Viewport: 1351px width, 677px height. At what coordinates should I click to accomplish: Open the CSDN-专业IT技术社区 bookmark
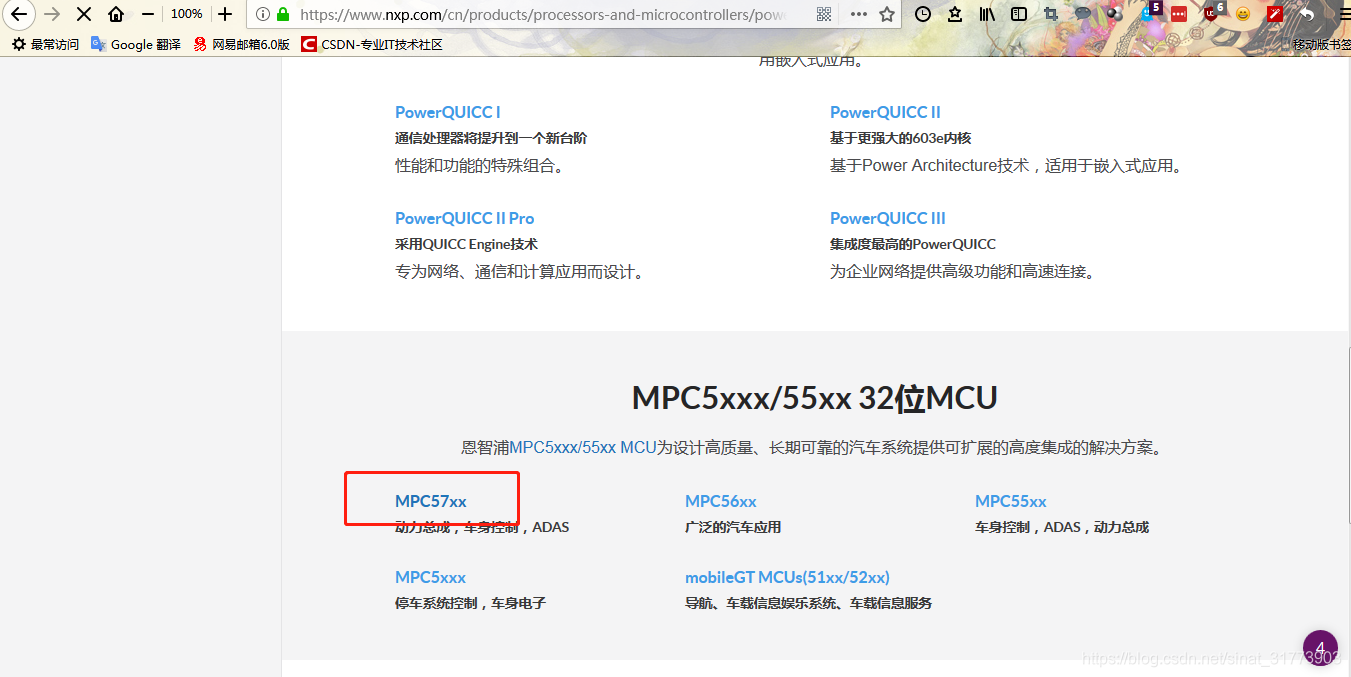click(372, 44)
